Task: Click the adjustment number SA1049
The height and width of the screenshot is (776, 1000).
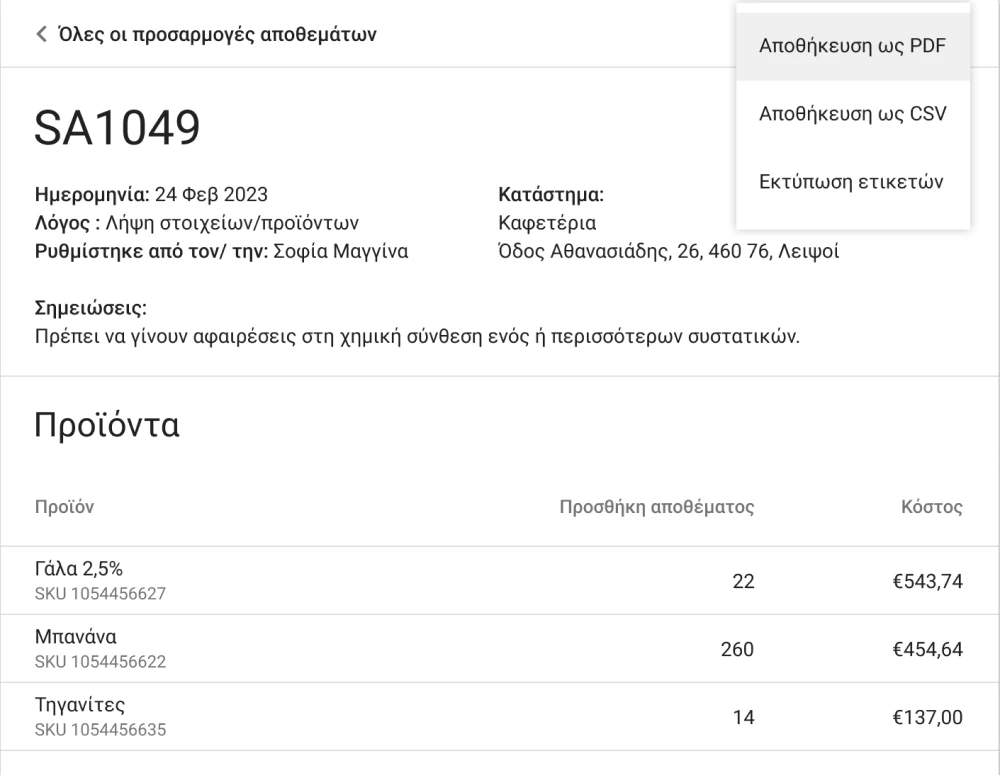Action: tap(117, 127)
